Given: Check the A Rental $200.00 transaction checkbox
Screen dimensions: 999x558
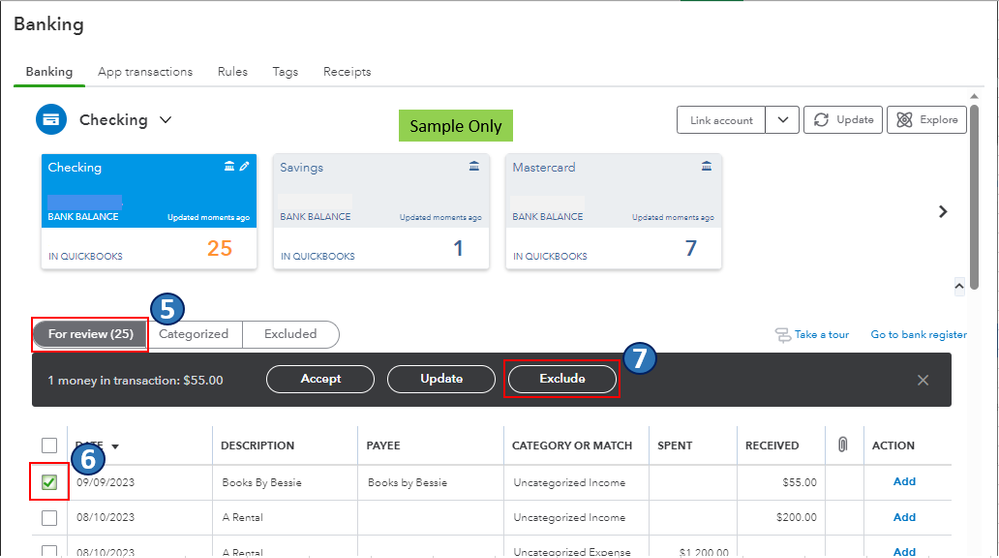Looking at the screenshot, I should tap(49, 518).
